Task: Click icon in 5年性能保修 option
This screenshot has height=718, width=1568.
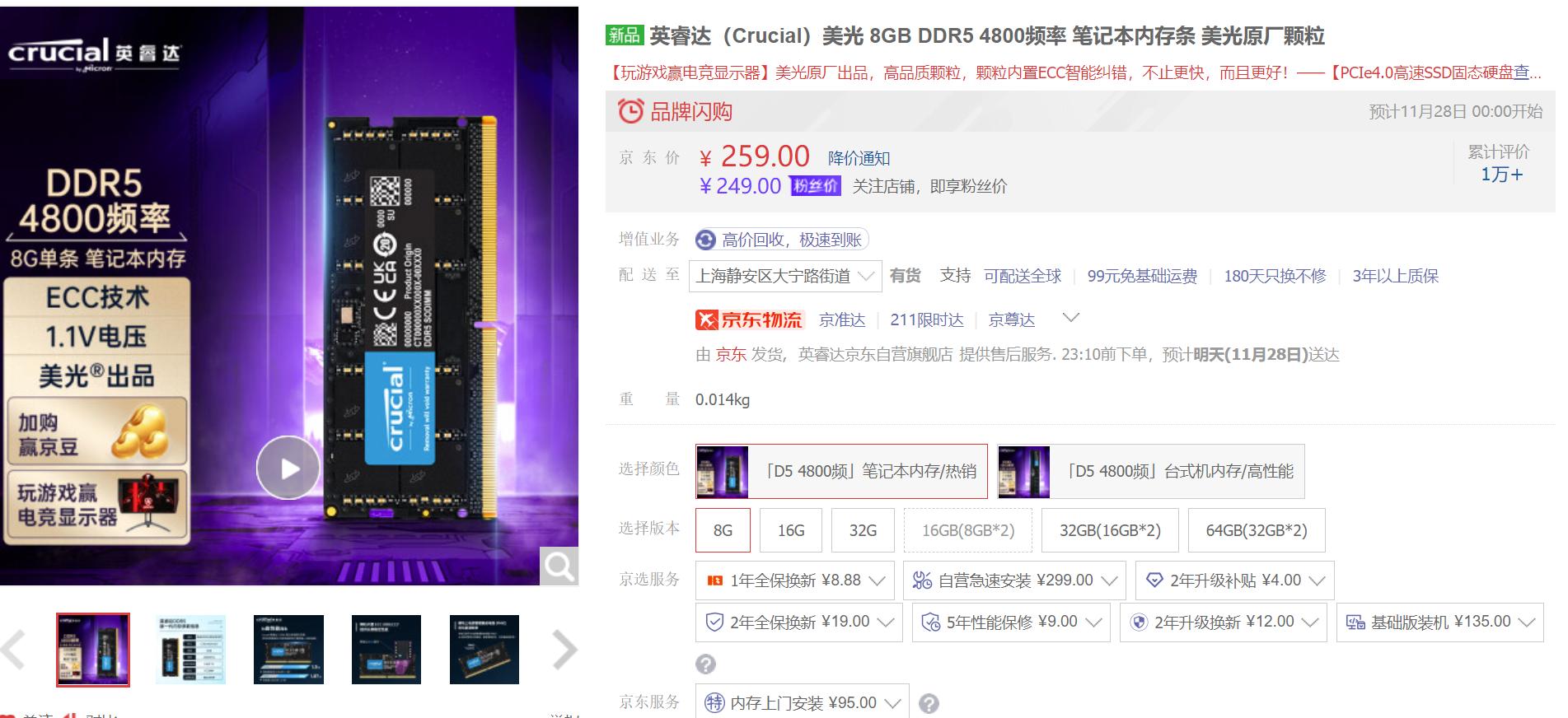Action: click(x=931, y=622)
